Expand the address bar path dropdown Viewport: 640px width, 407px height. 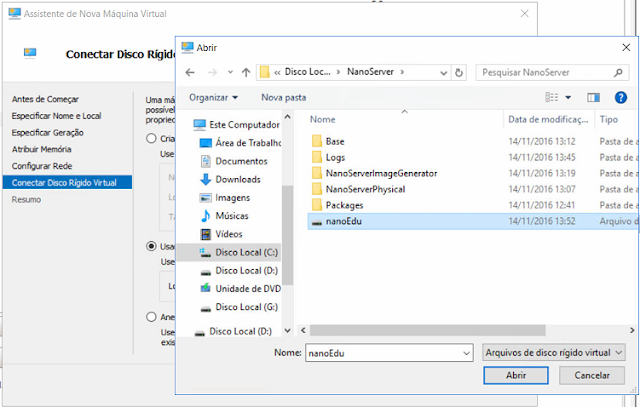click(x=444, y=73)
